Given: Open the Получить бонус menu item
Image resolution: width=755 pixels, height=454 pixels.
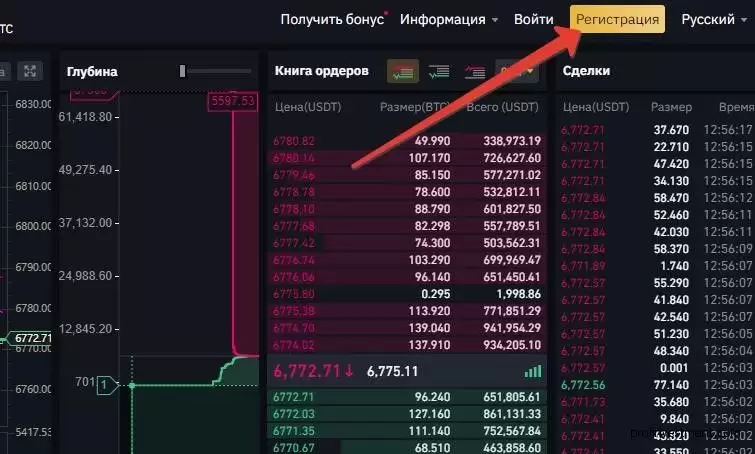Looking at the screenshot, I should 332,19.
